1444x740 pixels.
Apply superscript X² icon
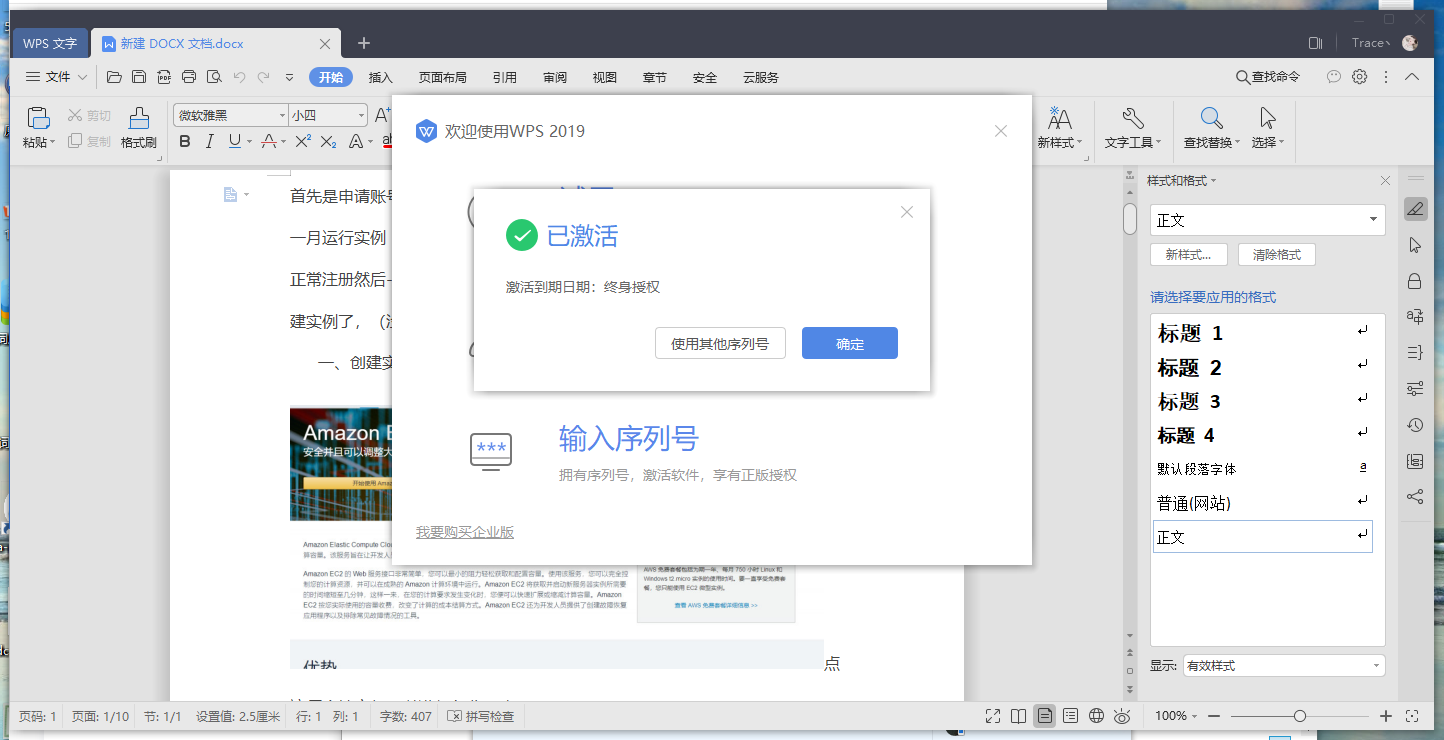[x=303, y=142]
